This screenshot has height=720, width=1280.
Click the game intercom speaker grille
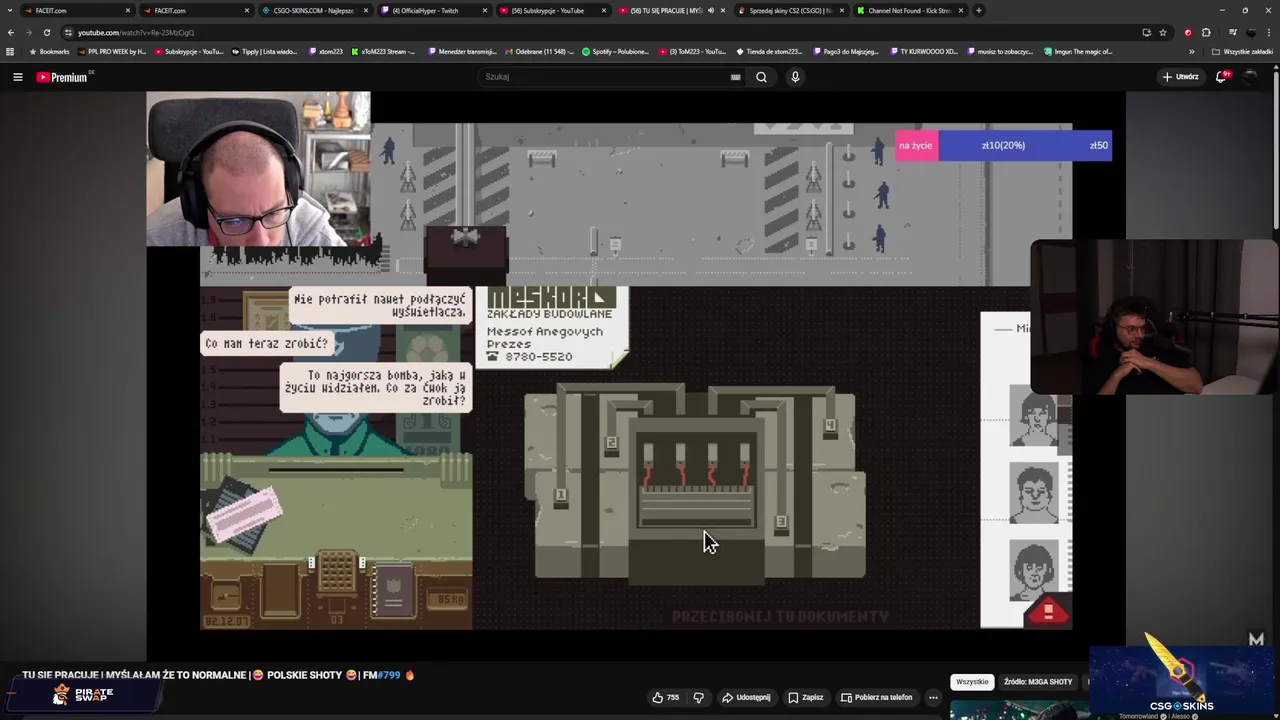coord(336,571)
